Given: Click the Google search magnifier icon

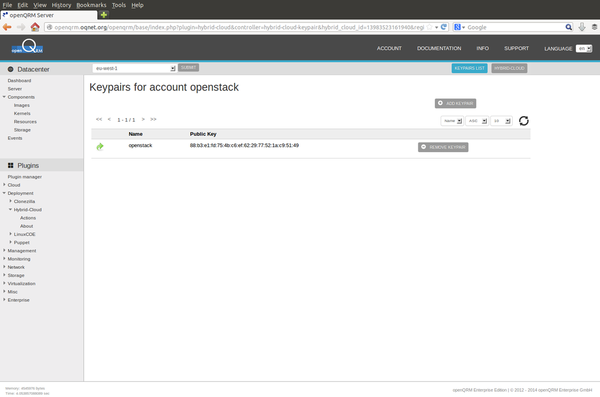Looking at the screenshot, I should (569, 27).
